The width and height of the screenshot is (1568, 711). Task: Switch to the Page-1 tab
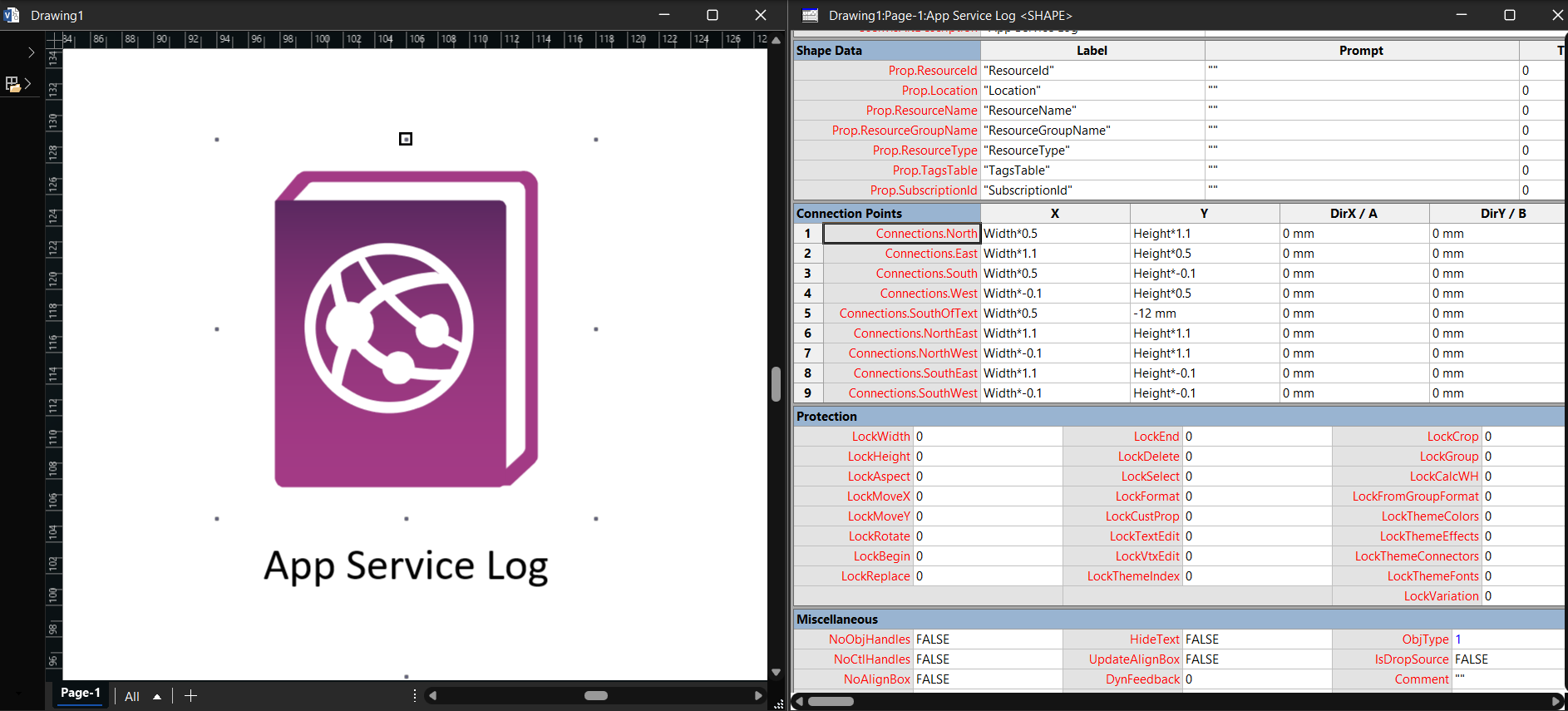pos(81,694)
